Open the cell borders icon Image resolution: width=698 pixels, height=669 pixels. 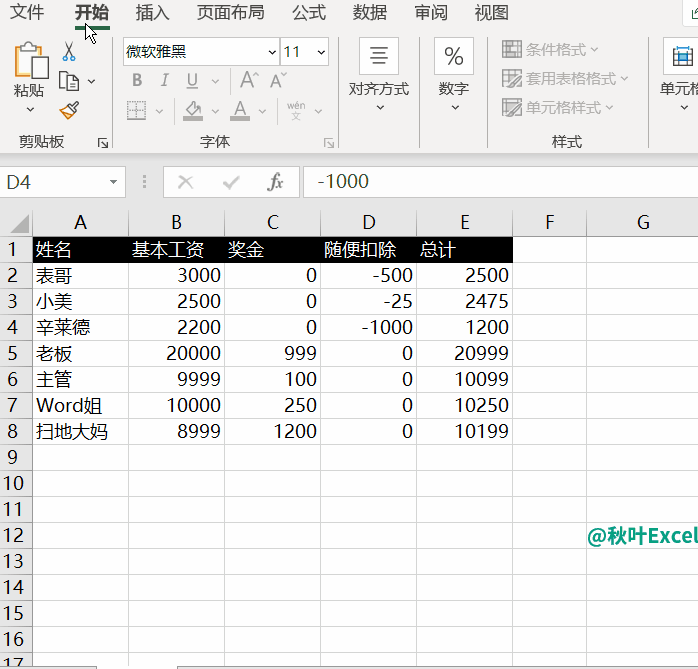coord(138,110)
